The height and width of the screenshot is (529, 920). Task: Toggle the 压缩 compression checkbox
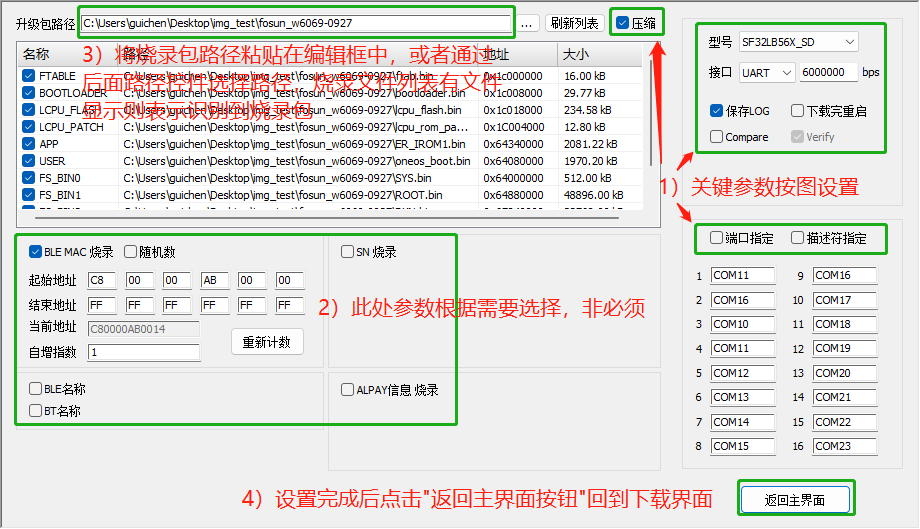click(x=623, y=23)
